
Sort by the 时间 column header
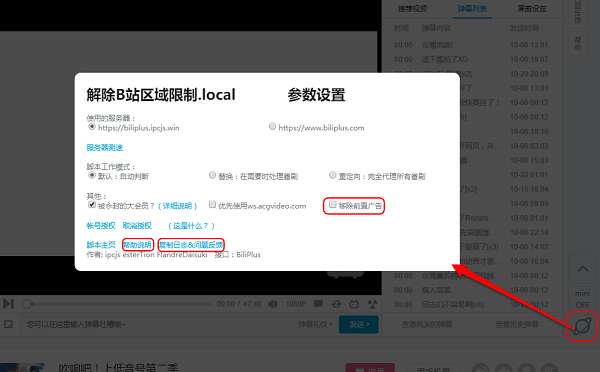tap(401, 28)
